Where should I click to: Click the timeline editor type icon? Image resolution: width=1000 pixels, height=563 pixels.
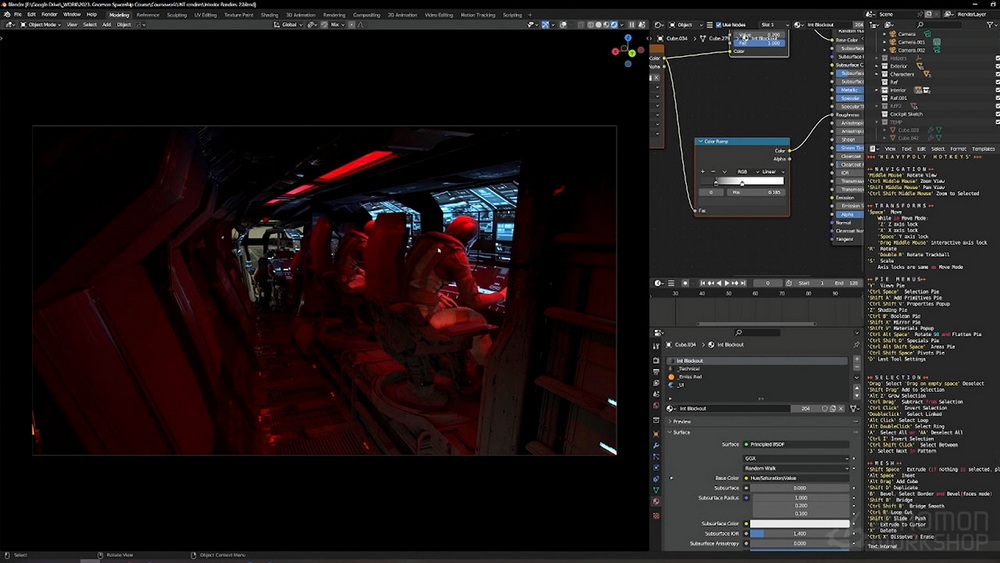coord(659,283)
